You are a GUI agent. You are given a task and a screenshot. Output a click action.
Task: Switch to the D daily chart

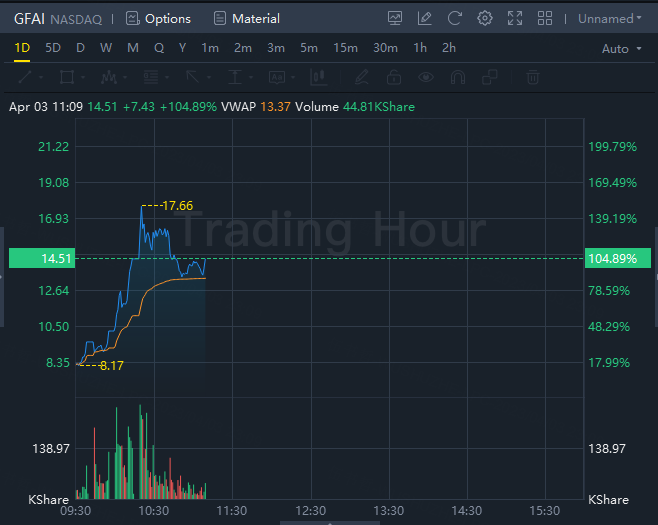click(80, 48)
